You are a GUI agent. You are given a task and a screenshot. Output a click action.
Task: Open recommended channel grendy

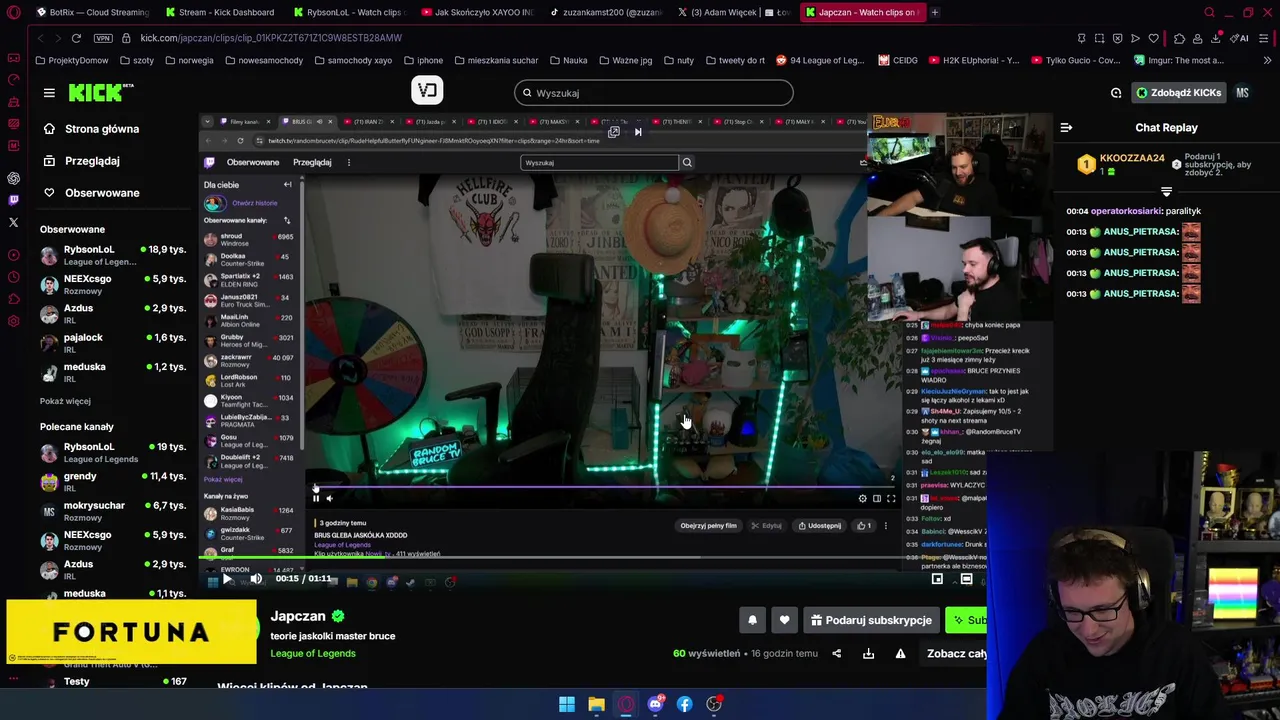pos(113,482)
